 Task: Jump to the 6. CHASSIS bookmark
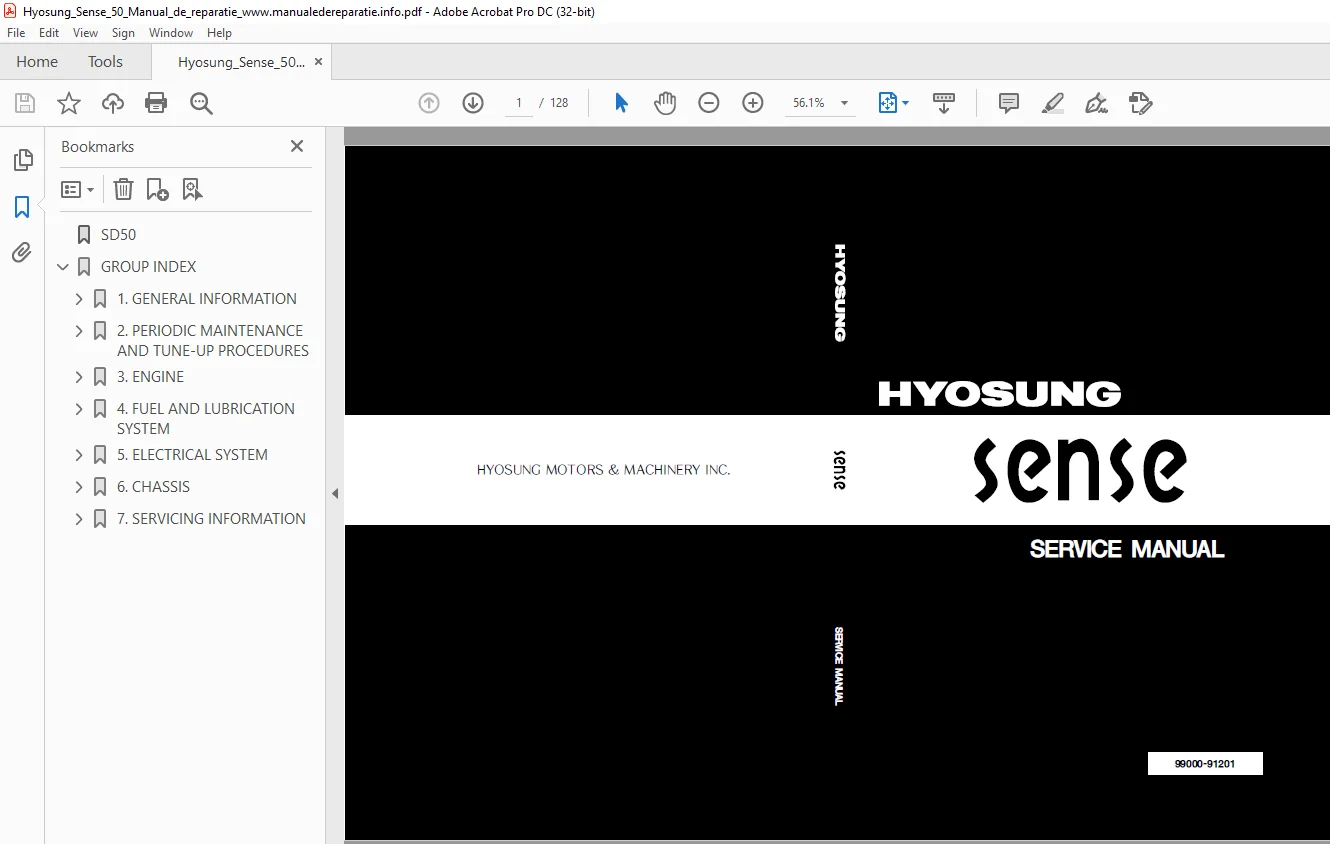pos(153,487)
